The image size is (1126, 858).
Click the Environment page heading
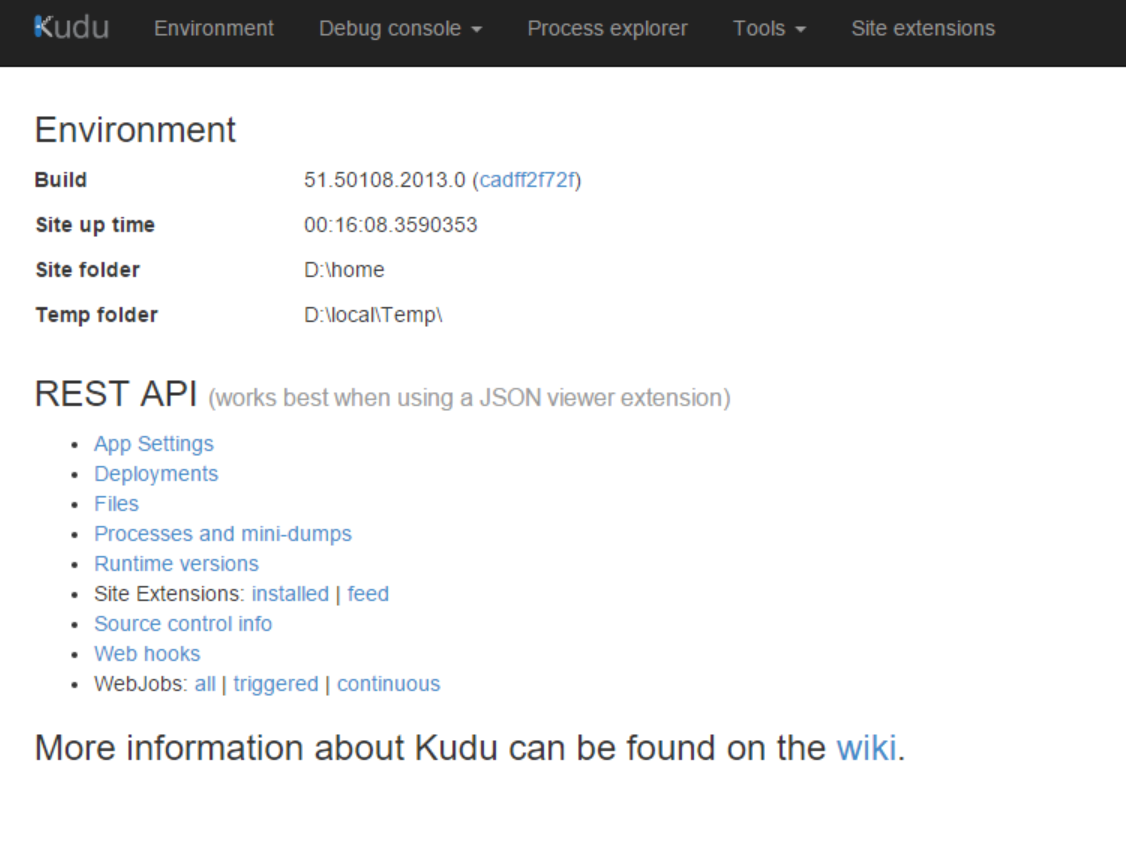[135, 130]
